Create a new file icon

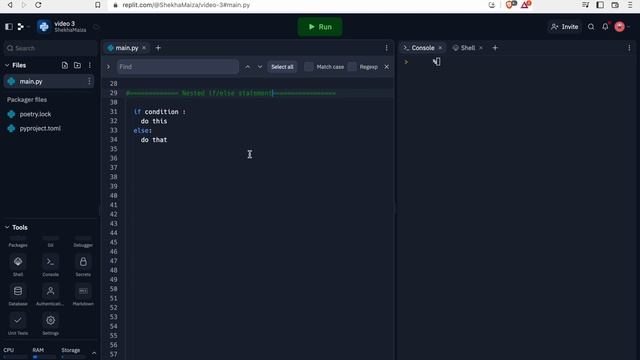(x=64, y=65)
